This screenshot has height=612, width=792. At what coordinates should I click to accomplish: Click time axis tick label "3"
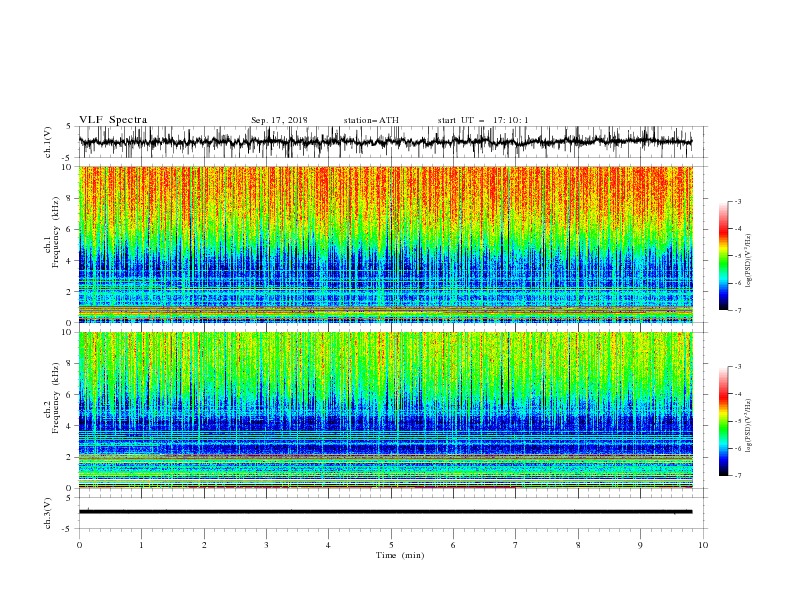266,545
